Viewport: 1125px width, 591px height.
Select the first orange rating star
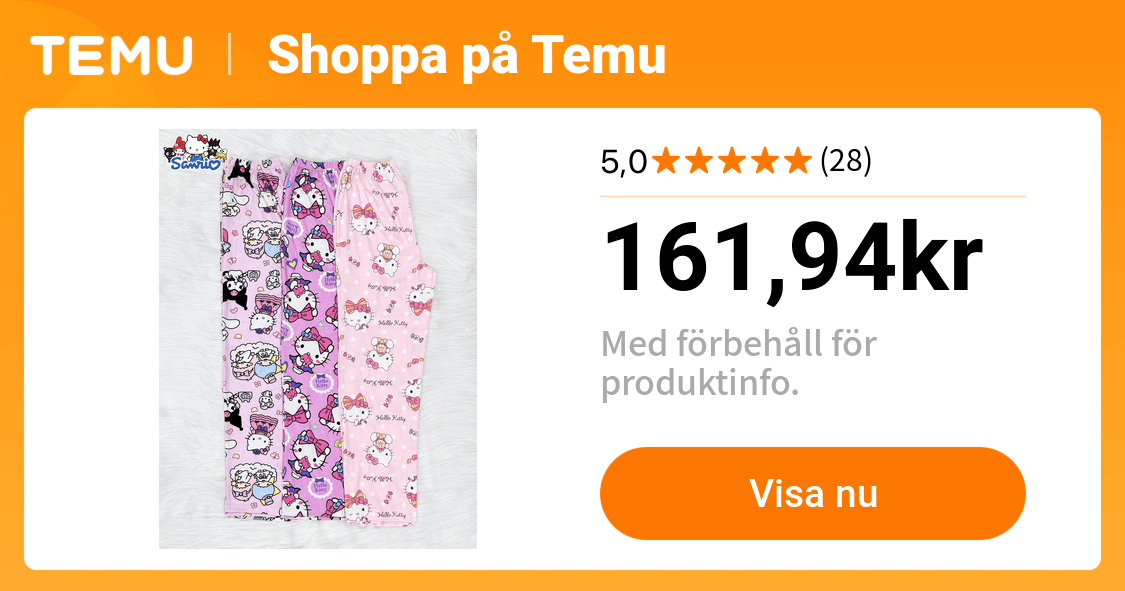click(666, 160)
